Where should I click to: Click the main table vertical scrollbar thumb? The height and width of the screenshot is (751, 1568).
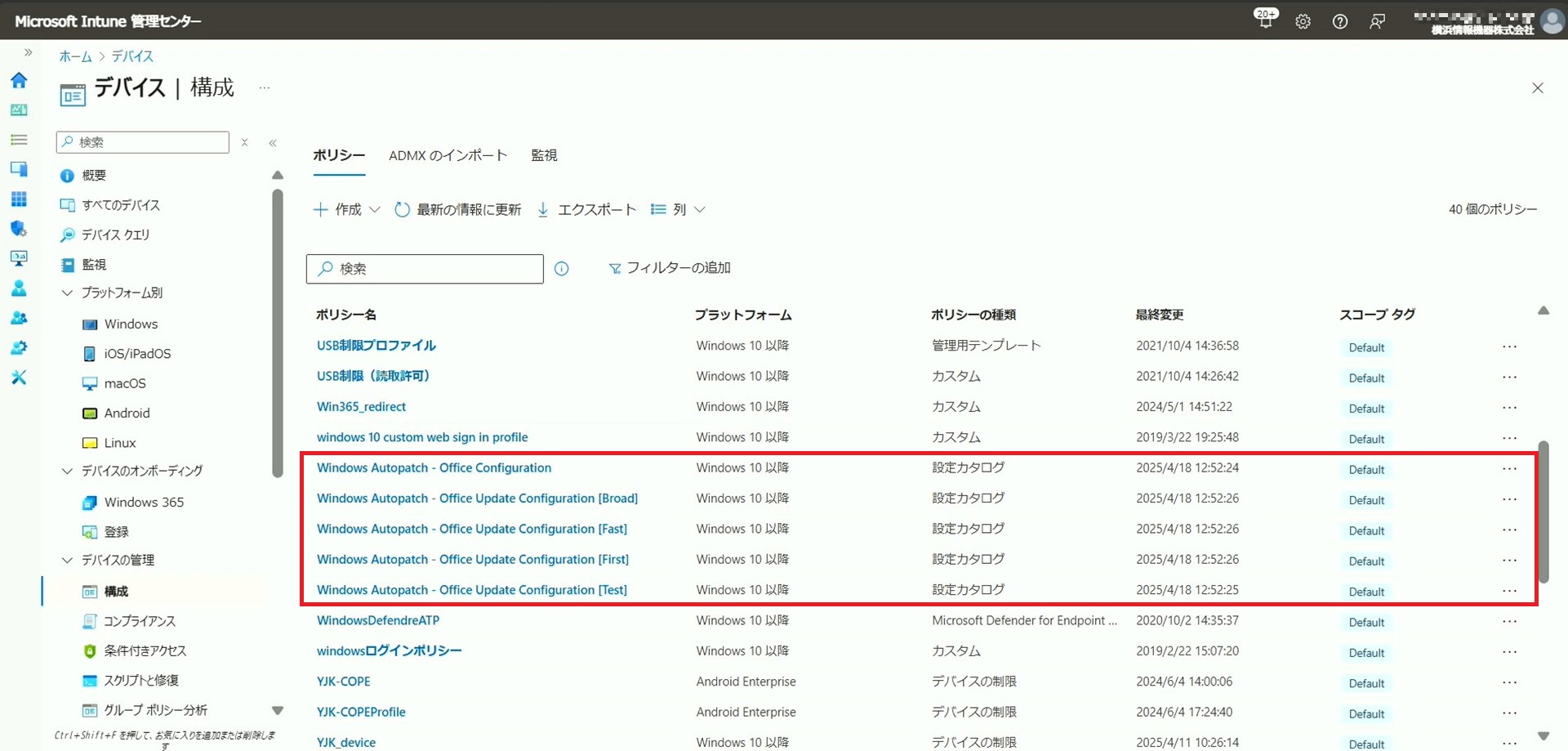[x=1543, y=512]
